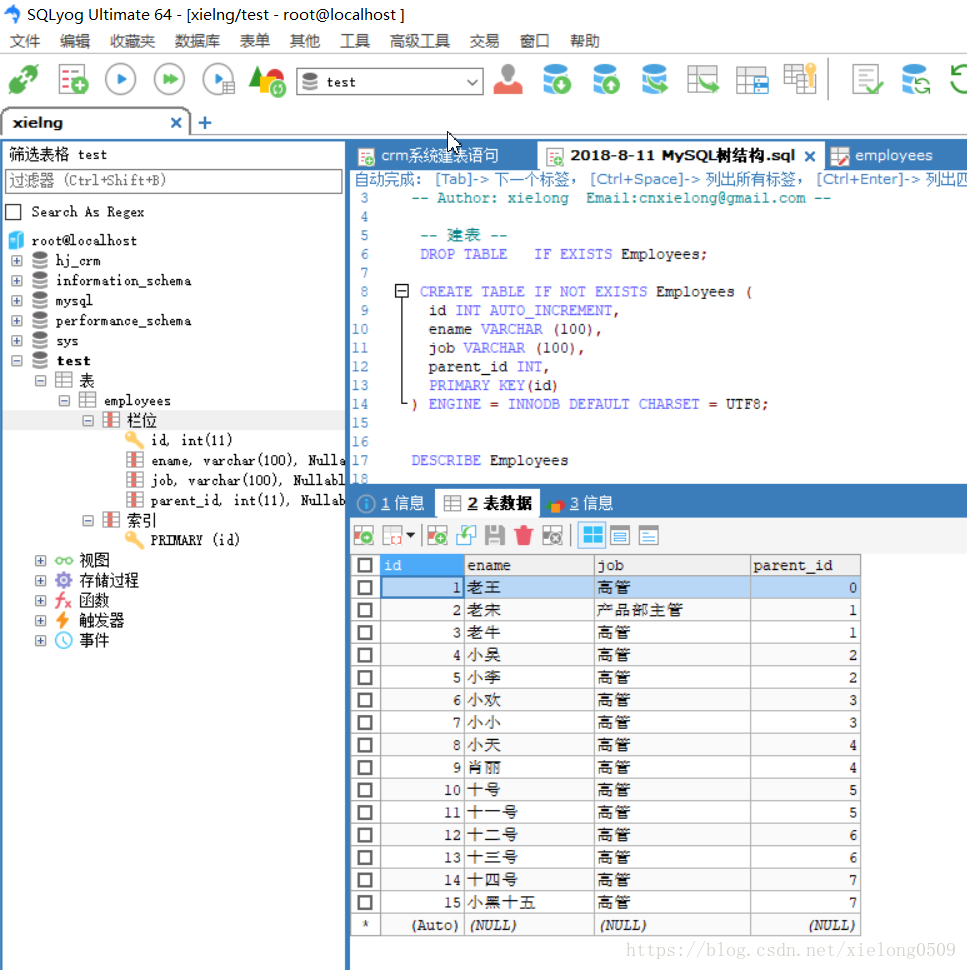The image size is (967, 970).
Task: Open the 文件 menu
Action: (25, 41)
